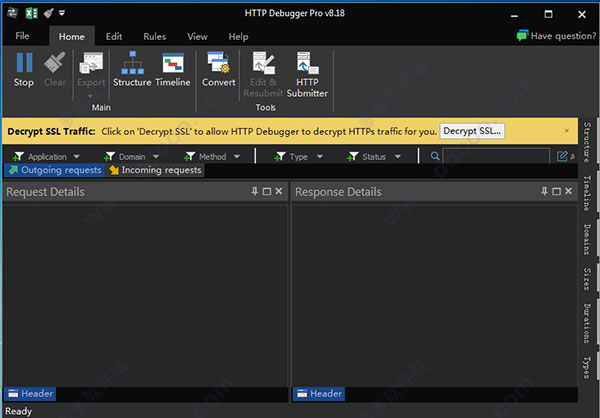Open the quick-access toolbar customize arrow
Image resolution: width=600 pixels, height=418 pixels.
pyautogui.click(x=62, y=13)
